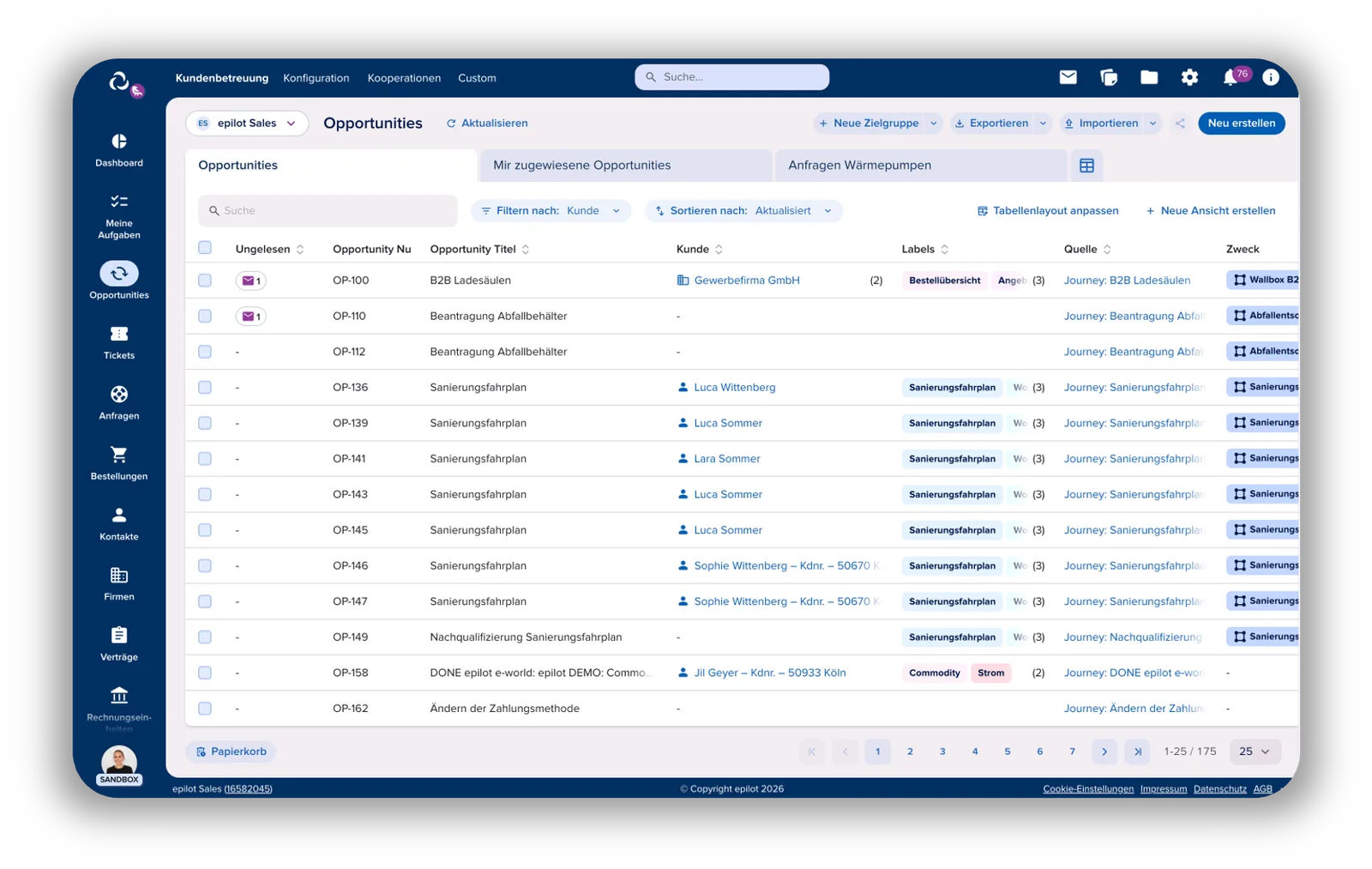Click the table Suche input field
Viewport: 1372px width, 869px height.
pyautogui.click(x=328, y=211)
